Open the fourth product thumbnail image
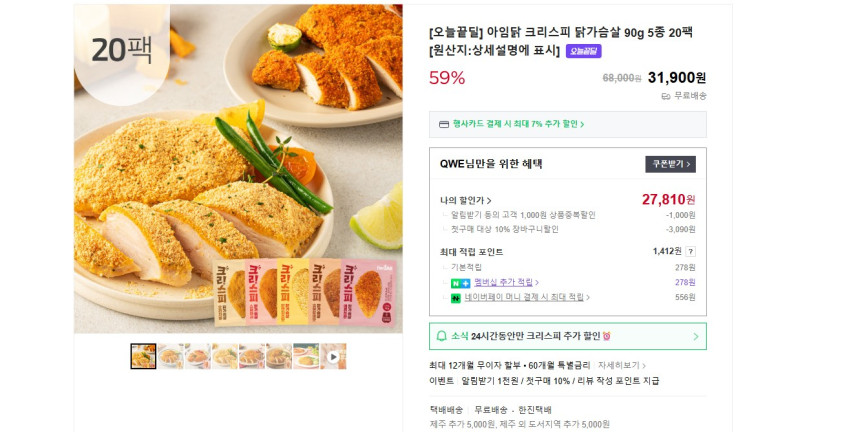The height and width of the screenshot is (432, 849). [224, 356]
